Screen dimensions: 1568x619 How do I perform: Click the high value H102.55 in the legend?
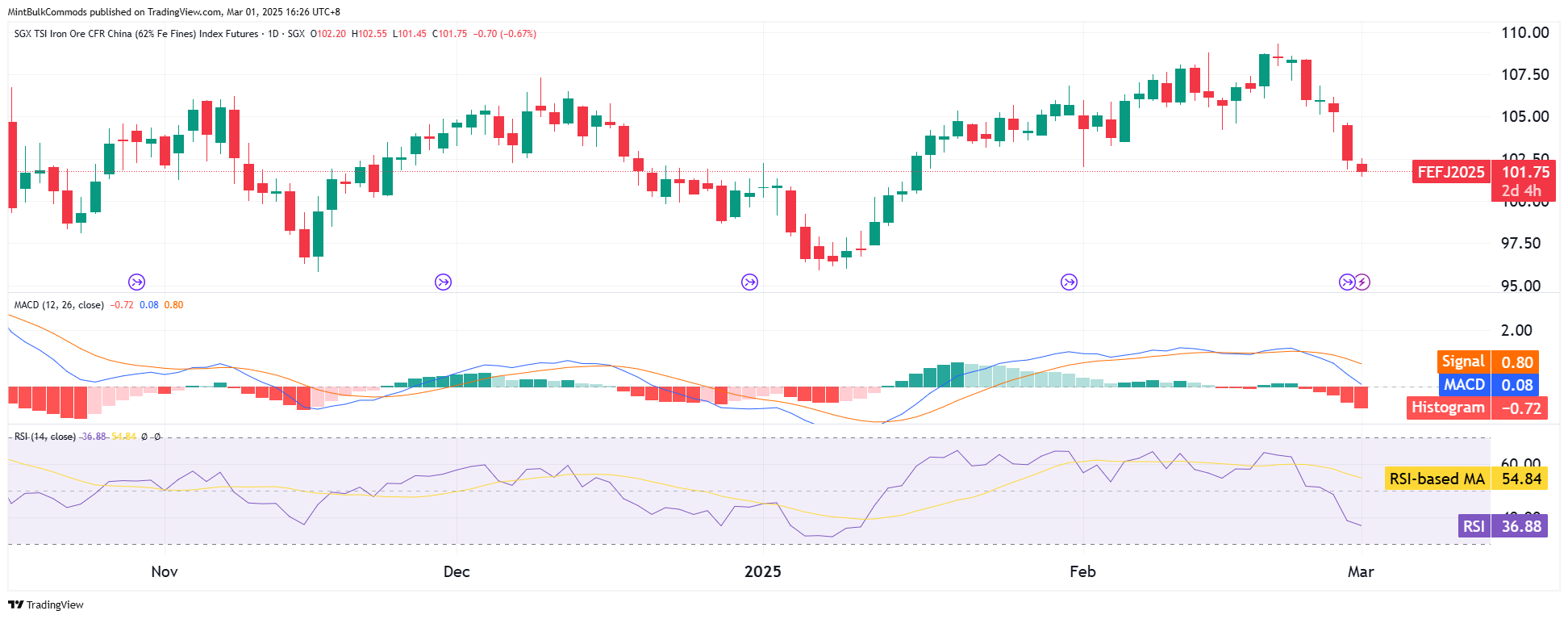pos(369,34)
